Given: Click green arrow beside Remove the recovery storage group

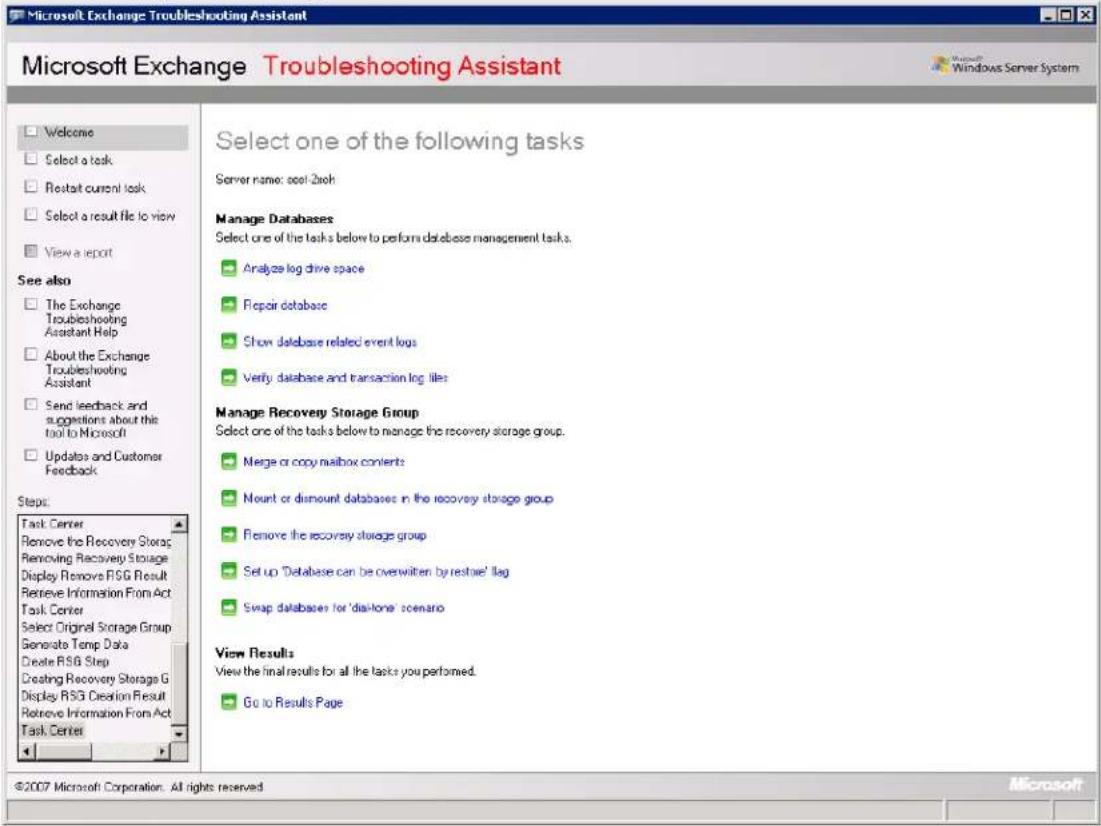Looking at the screenshot, I should 229,535.
